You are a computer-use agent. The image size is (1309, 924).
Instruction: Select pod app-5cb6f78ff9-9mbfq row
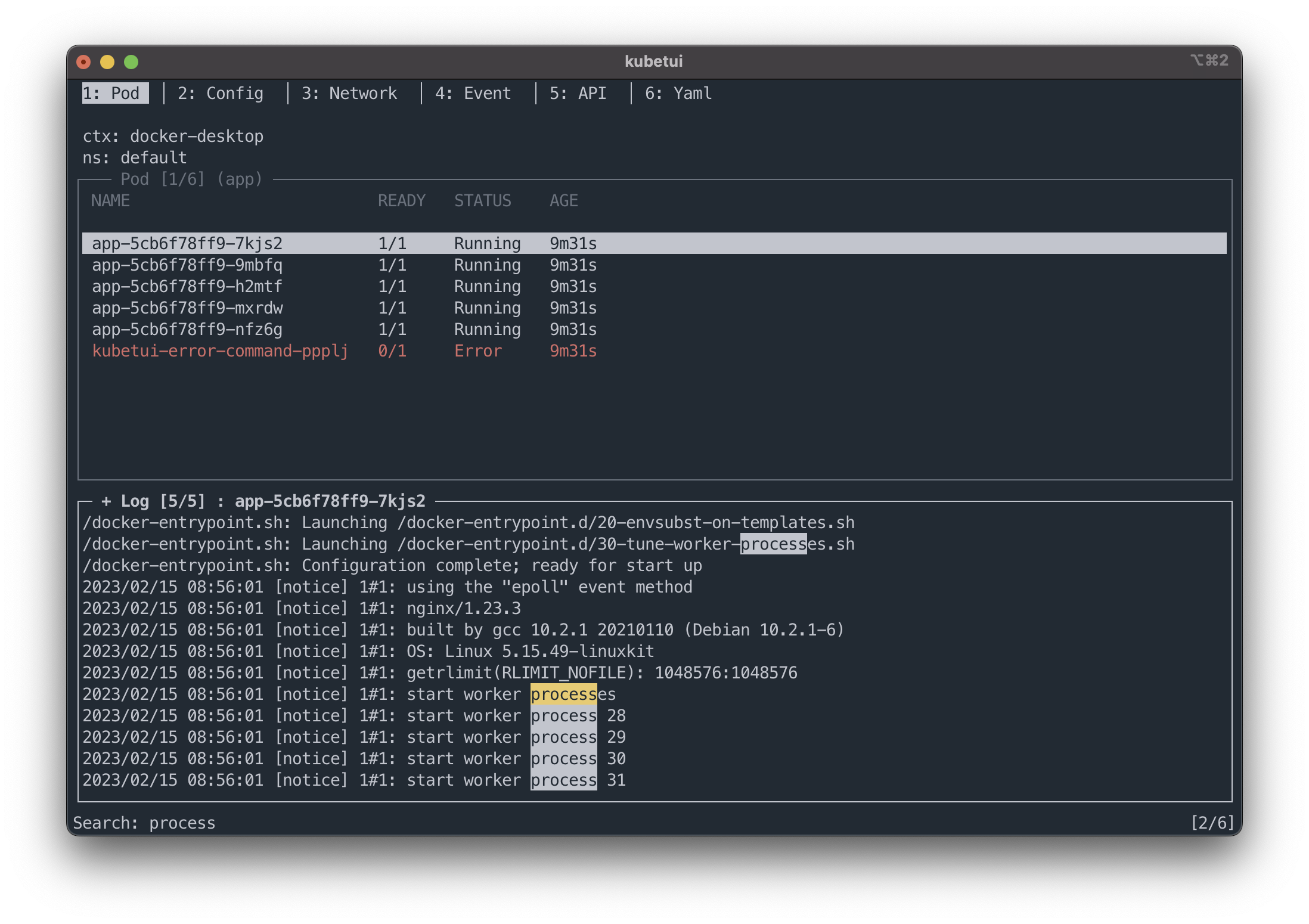coord(187,265)
